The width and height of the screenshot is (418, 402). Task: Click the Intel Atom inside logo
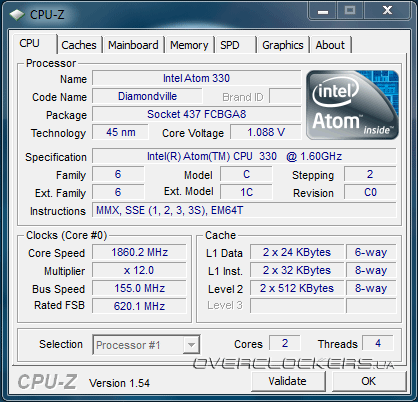click(352, 105)
